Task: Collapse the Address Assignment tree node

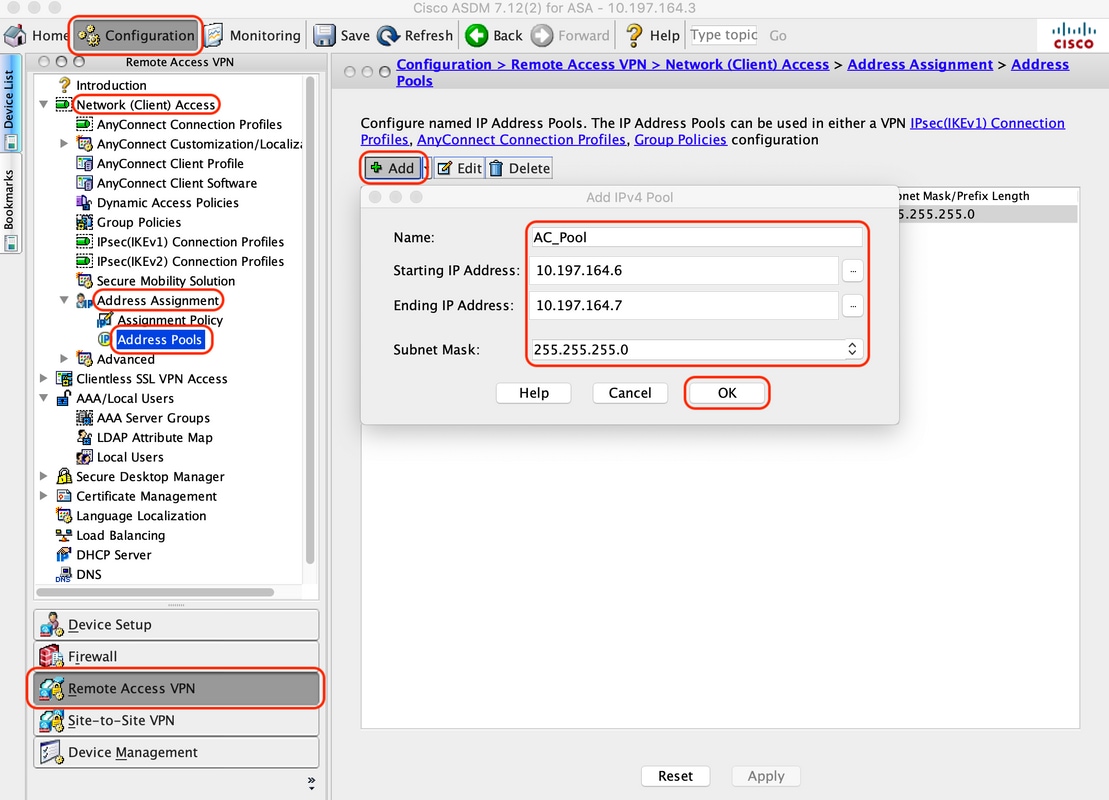Action: pos(64,301)
